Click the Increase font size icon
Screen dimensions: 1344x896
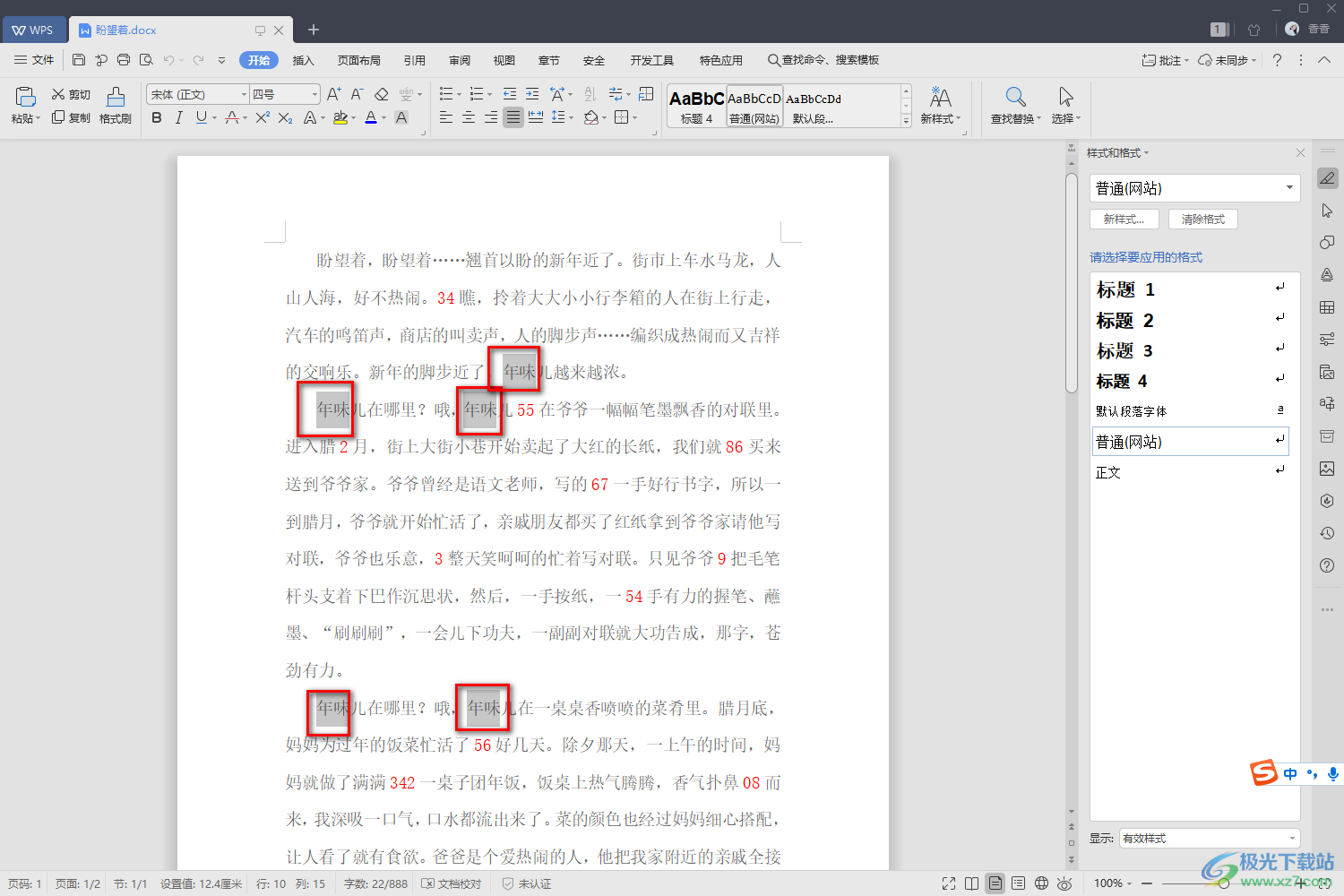(x=334, y=94)
